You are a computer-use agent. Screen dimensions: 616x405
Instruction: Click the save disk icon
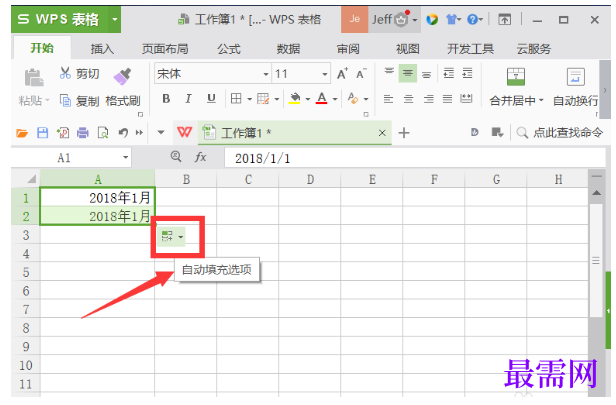(42, 133)
